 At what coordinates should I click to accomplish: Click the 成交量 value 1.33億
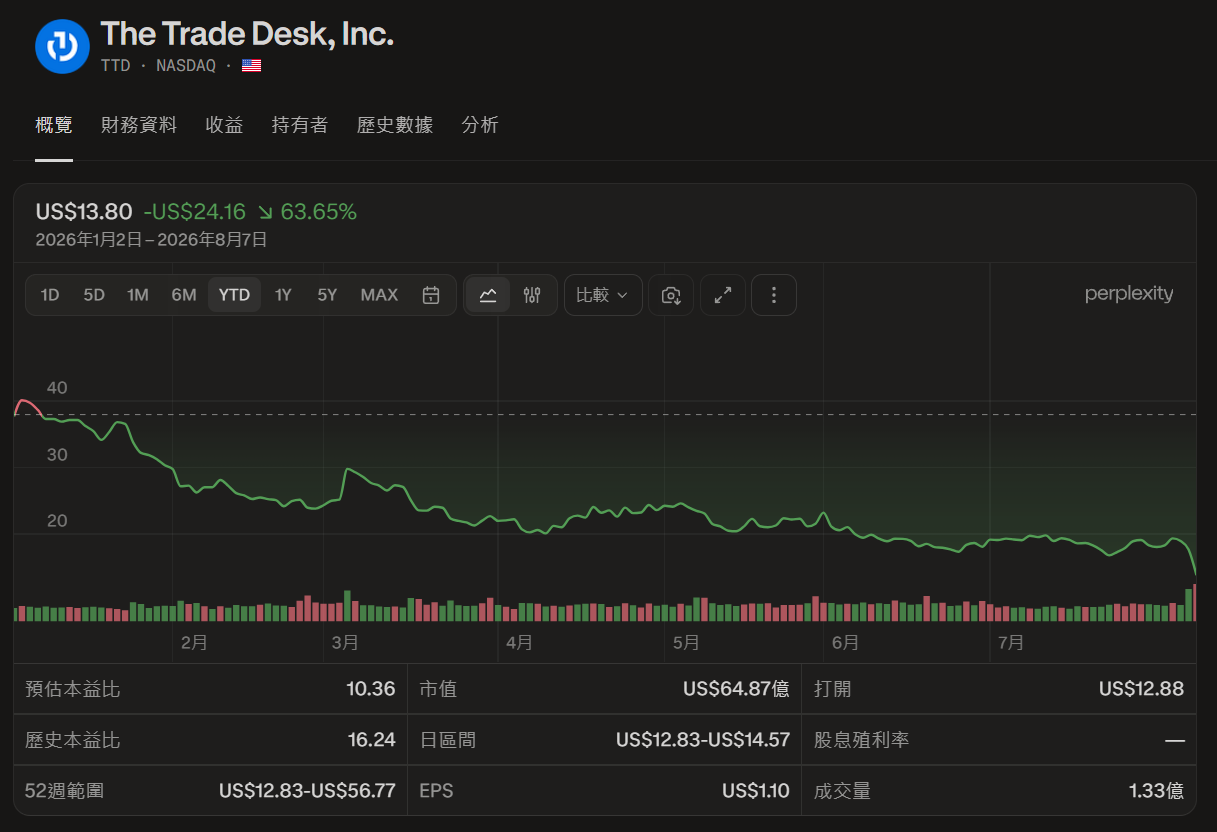coord(1156,791)
